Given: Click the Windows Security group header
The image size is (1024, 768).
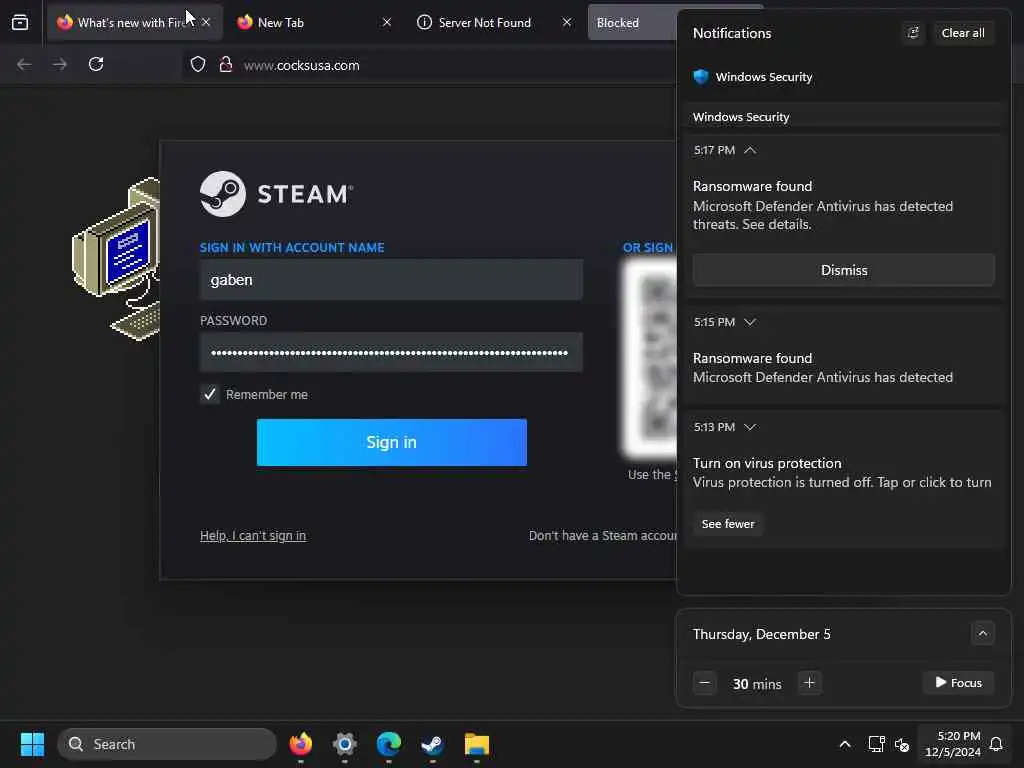Looking at the screenshot, I should tap(844, 117).
